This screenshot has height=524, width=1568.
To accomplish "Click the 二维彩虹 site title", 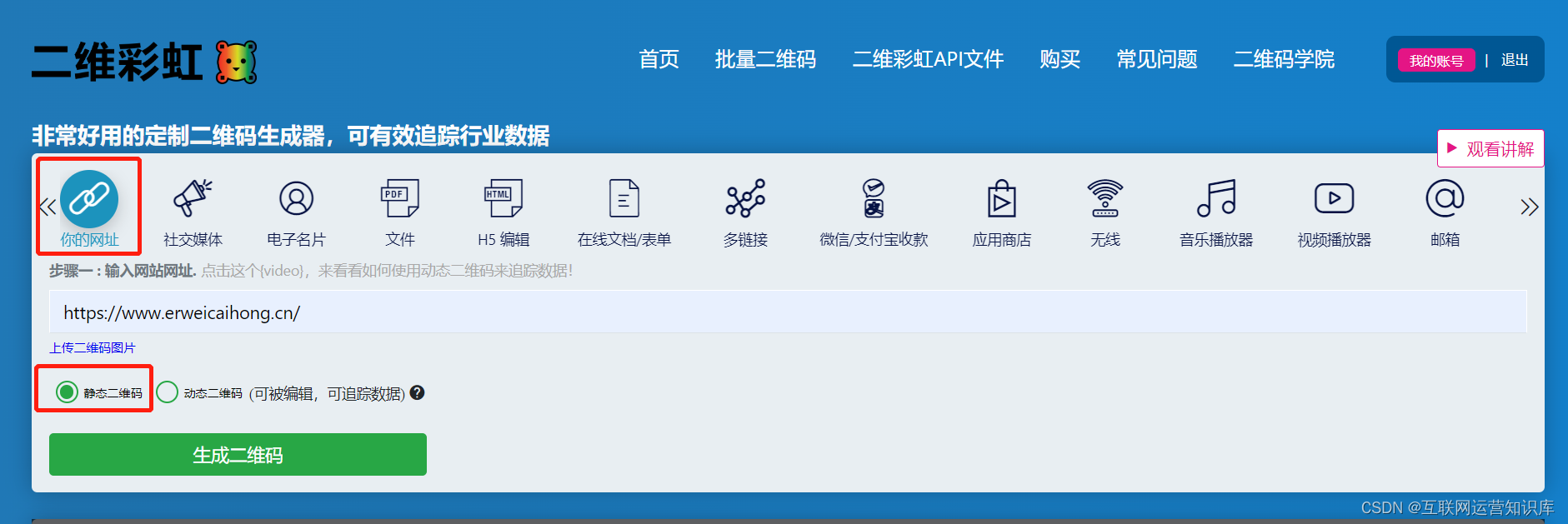I will 117,62.
